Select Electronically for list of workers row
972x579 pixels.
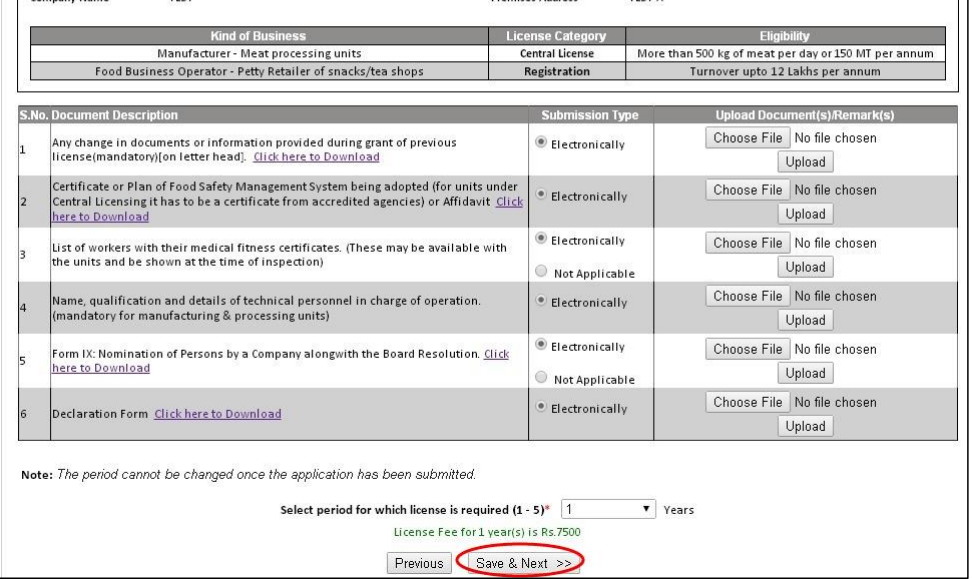(x=541, y=241)
